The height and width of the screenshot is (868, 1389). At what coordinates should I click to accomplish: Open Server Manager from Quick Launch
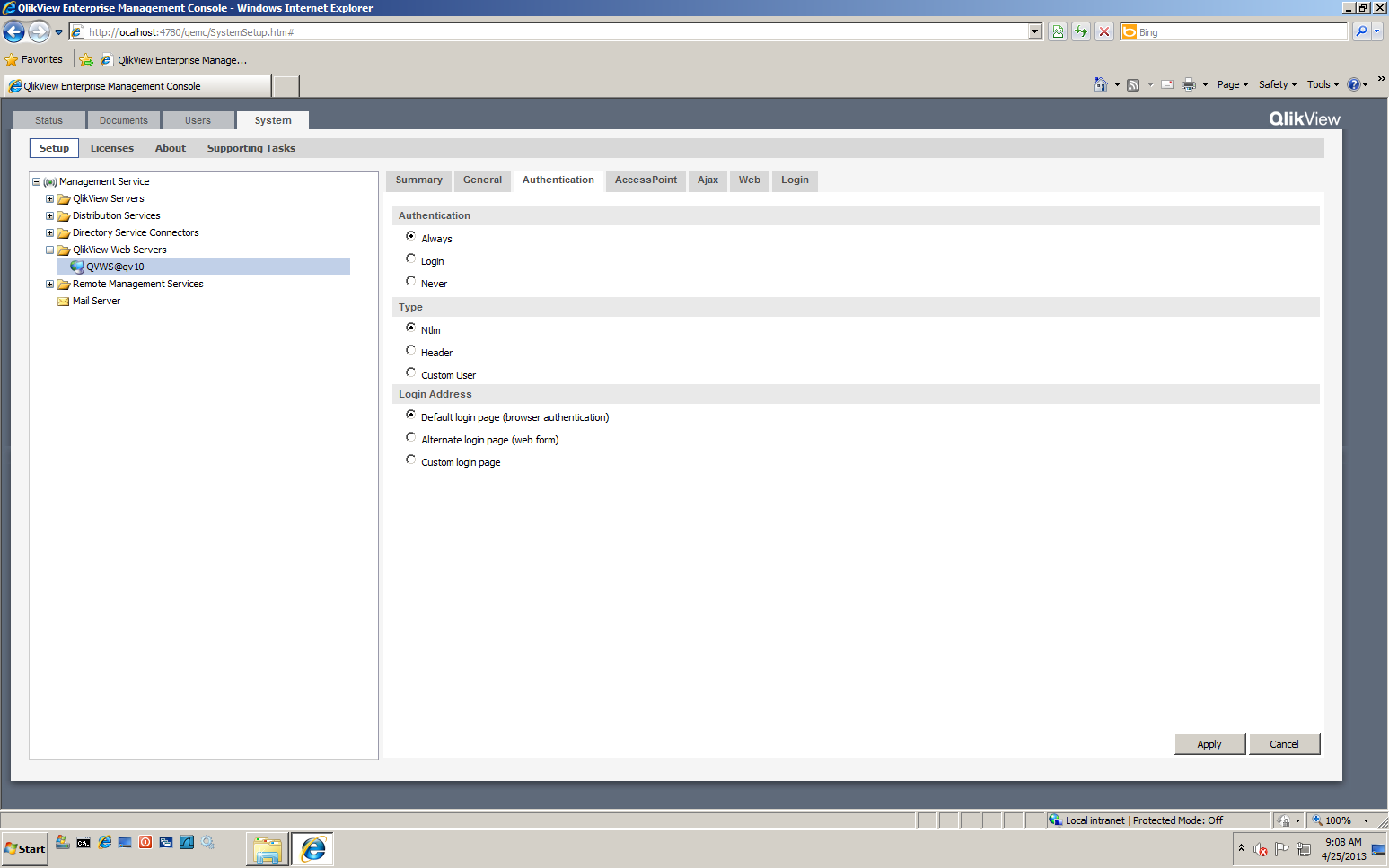tap(63, 842)
